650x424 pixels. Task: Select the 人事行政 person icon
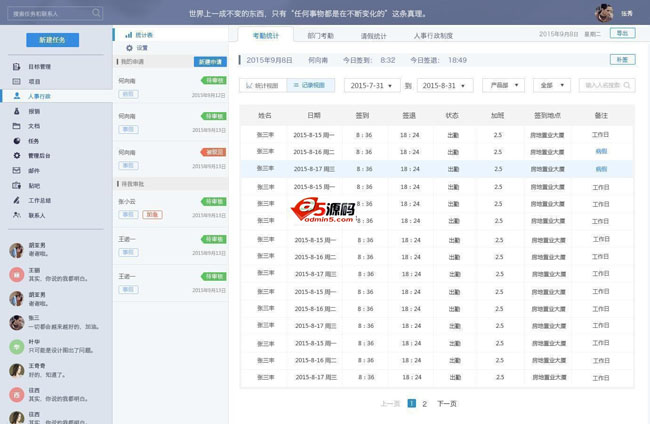[17, 96]
